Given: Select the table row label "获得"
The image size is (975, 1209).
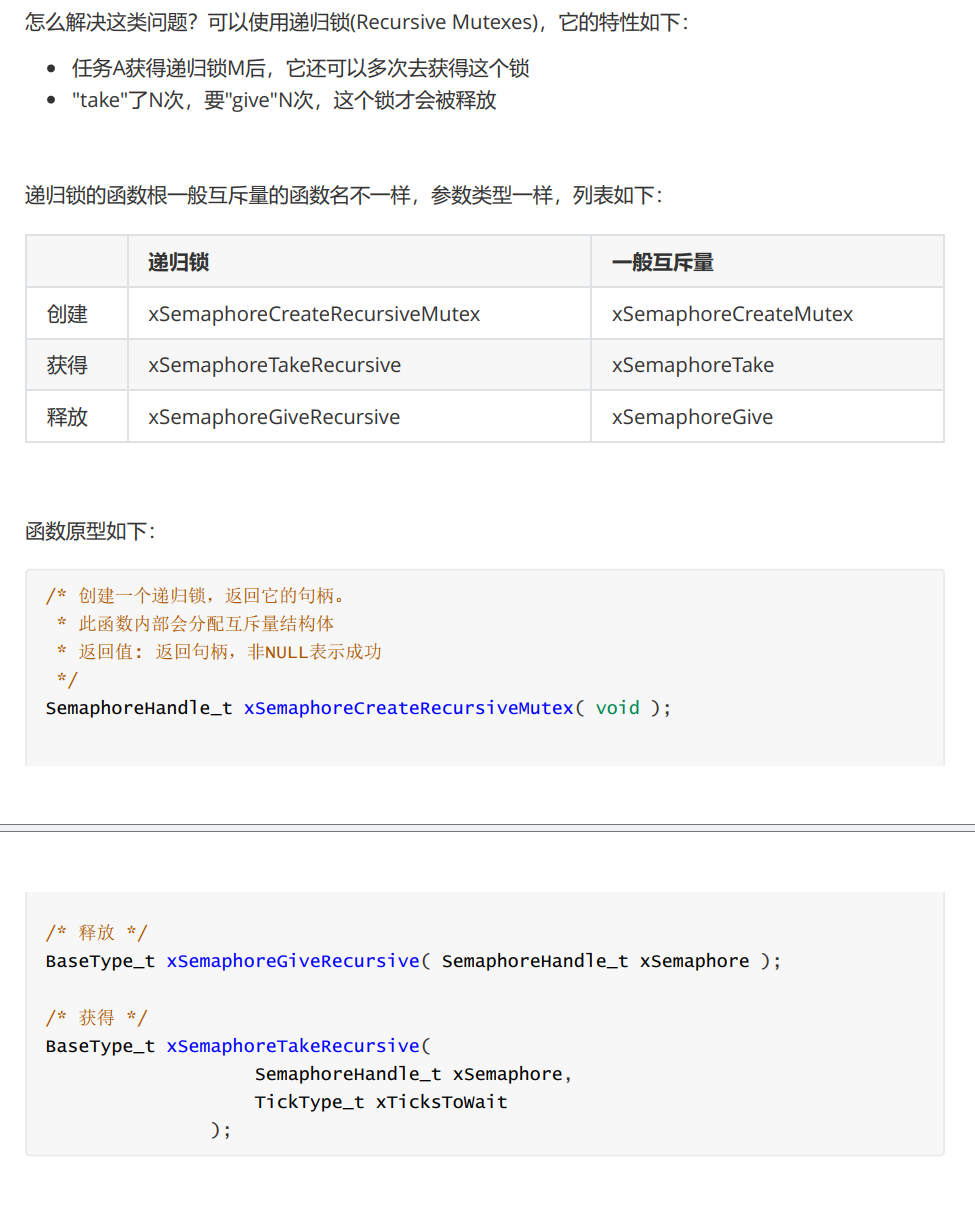Looking at the screenshot, I should pos(77,365).
